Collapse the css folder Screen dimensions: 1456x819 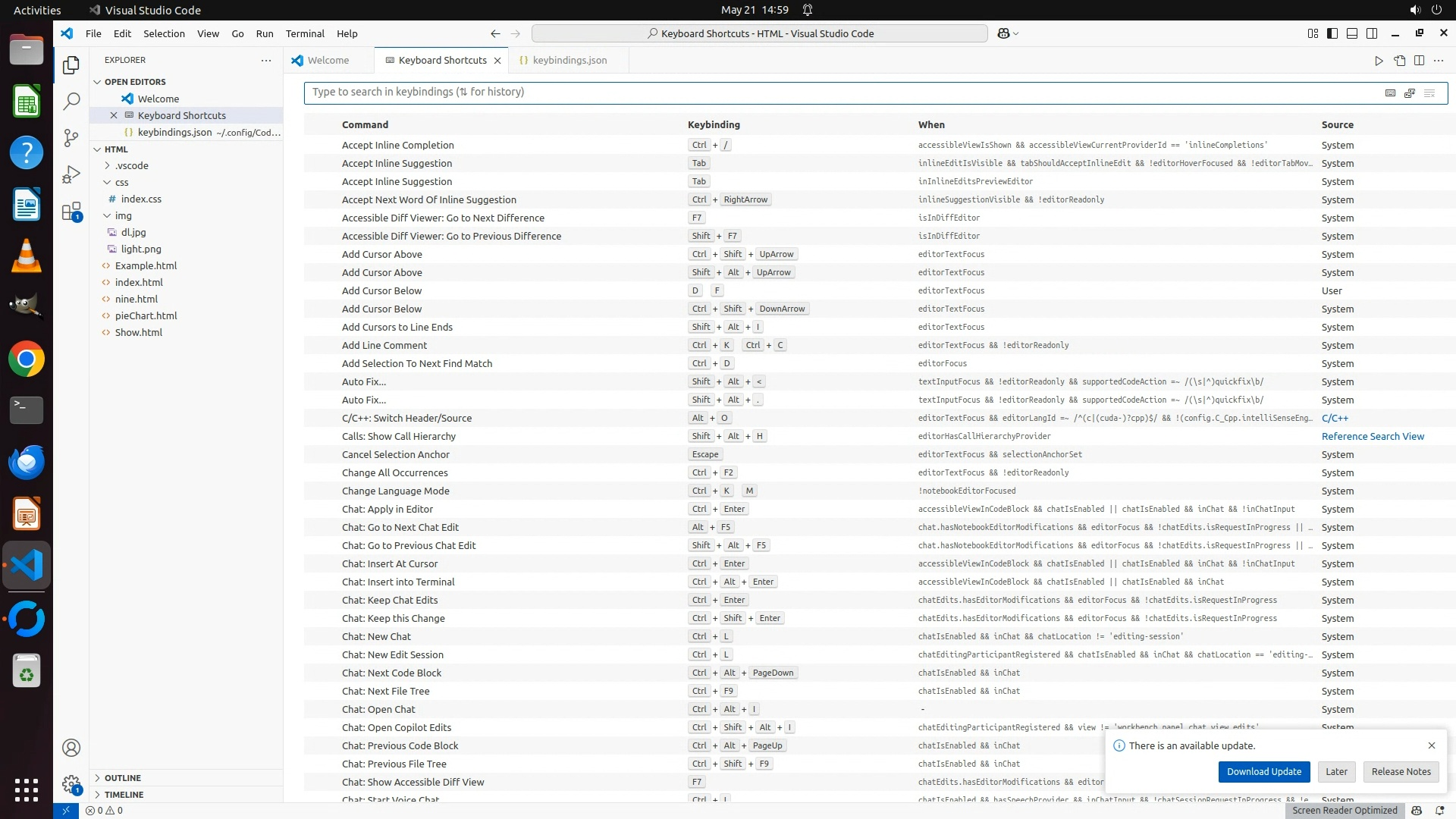pos(121,182)
